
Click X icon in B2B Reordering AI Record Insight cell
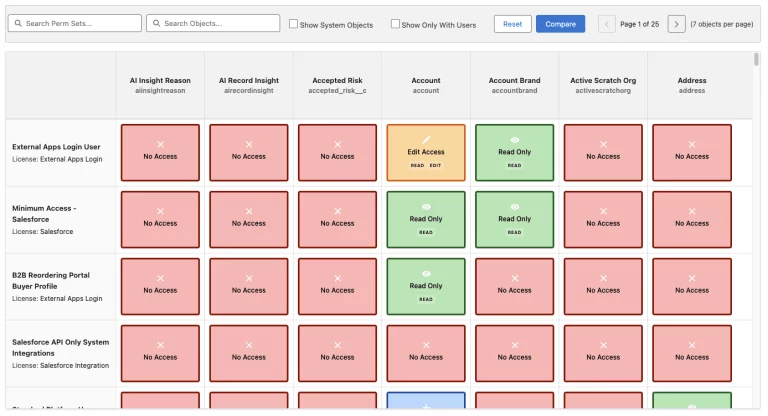tap(249, 278)
